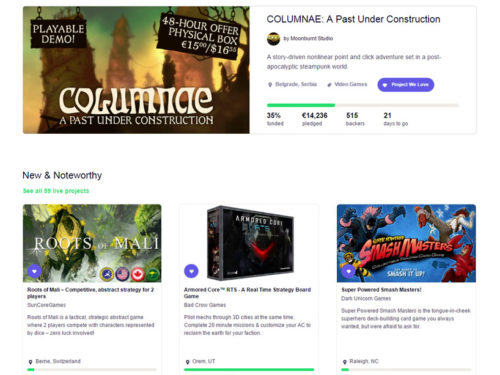500x375 pixels.
Task: Save Super Powered Smash Masters heart icon
Action: pyautogui.click(x=348, y=271)
